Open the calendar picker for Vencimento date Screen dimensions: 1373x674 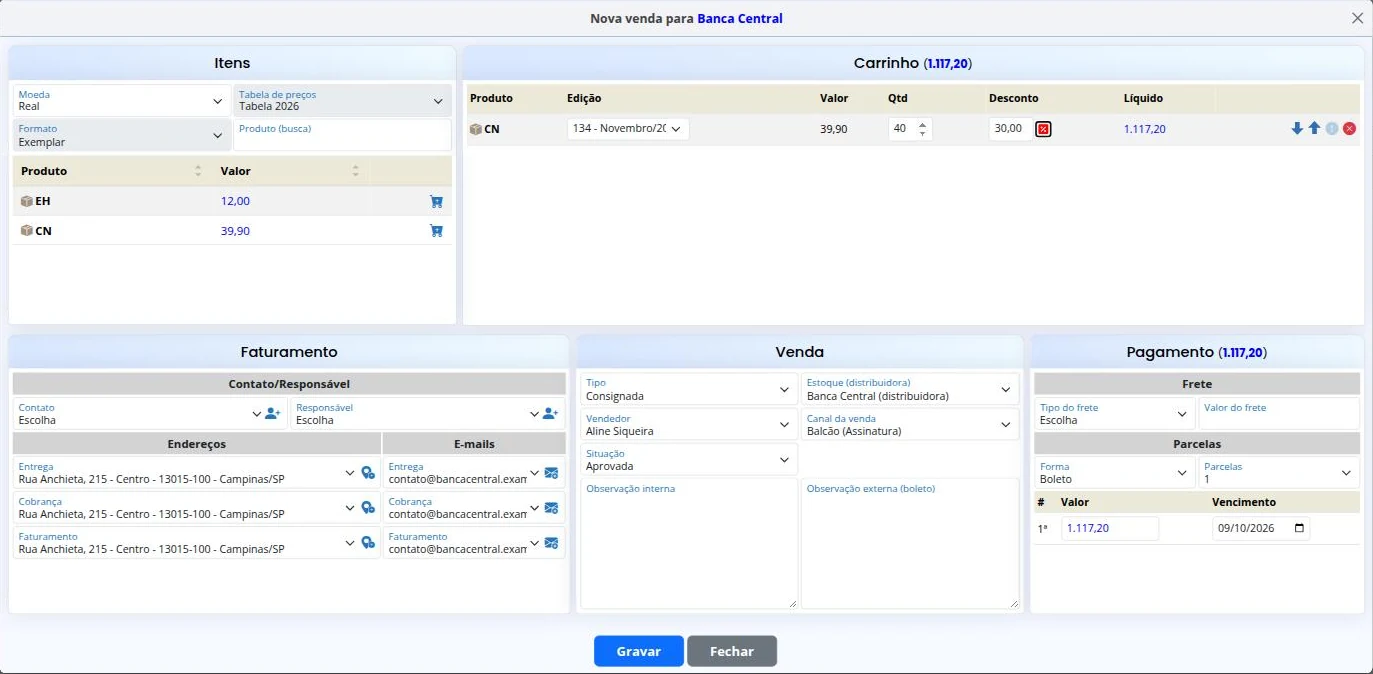click(x=1299, y=528)
